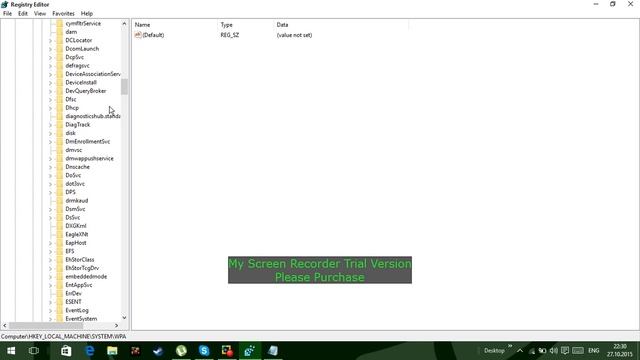This screenshot has height=360, width=640.
Task: Click the DXGKrnl key folder icon
Action: 60,226
